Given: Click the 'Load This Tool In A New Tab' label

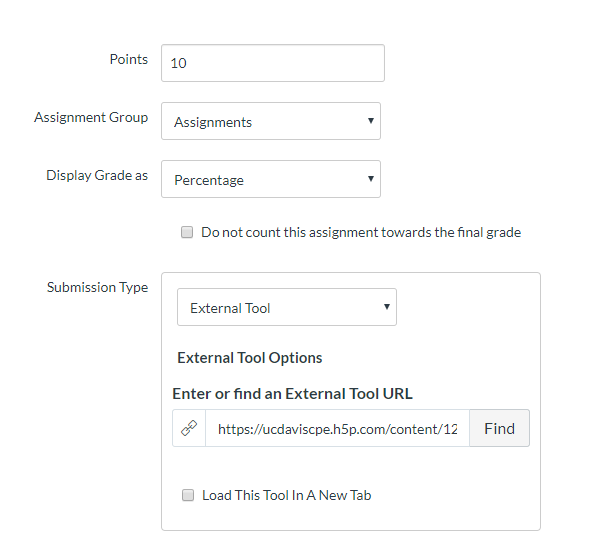Looking at the screenshot, I should pos(286,495).
